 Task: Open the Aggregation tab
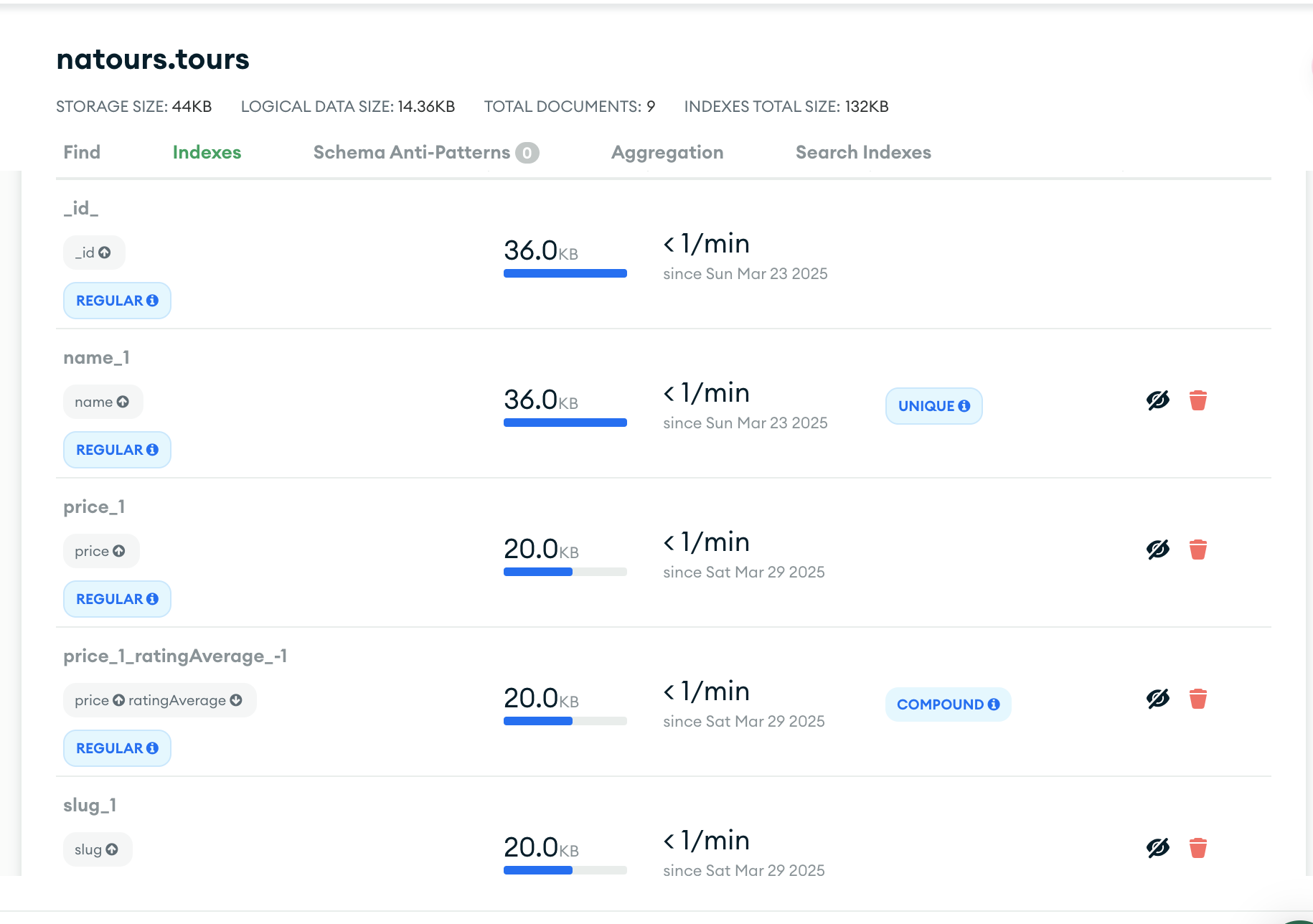[667, 152]
